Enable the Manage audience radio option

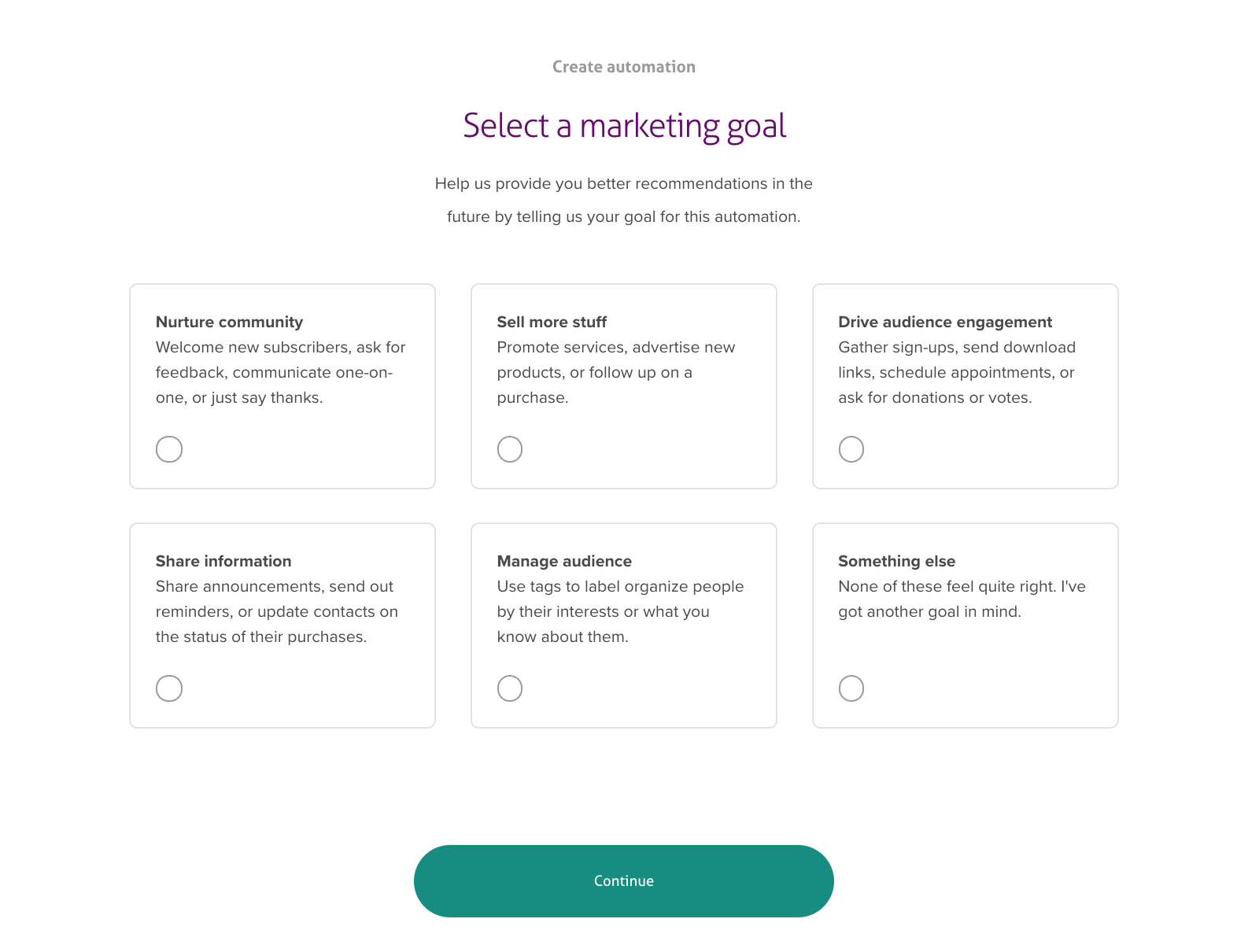pyautogui.click(x=510, y=688)
